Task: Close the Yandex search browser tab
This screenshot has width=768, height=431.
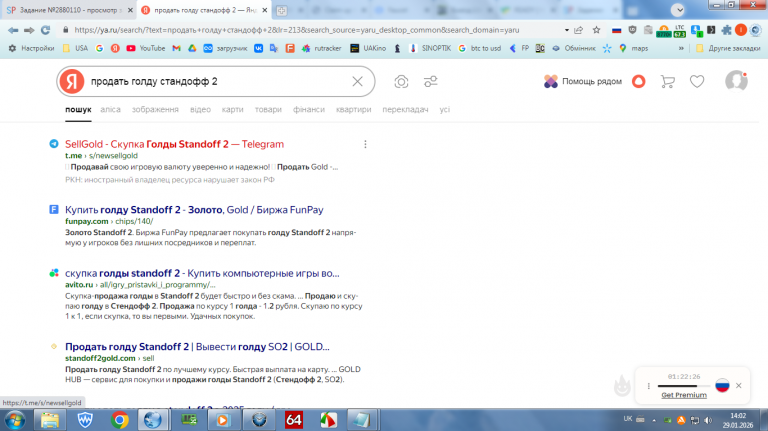Action: (x=264, y=10)
